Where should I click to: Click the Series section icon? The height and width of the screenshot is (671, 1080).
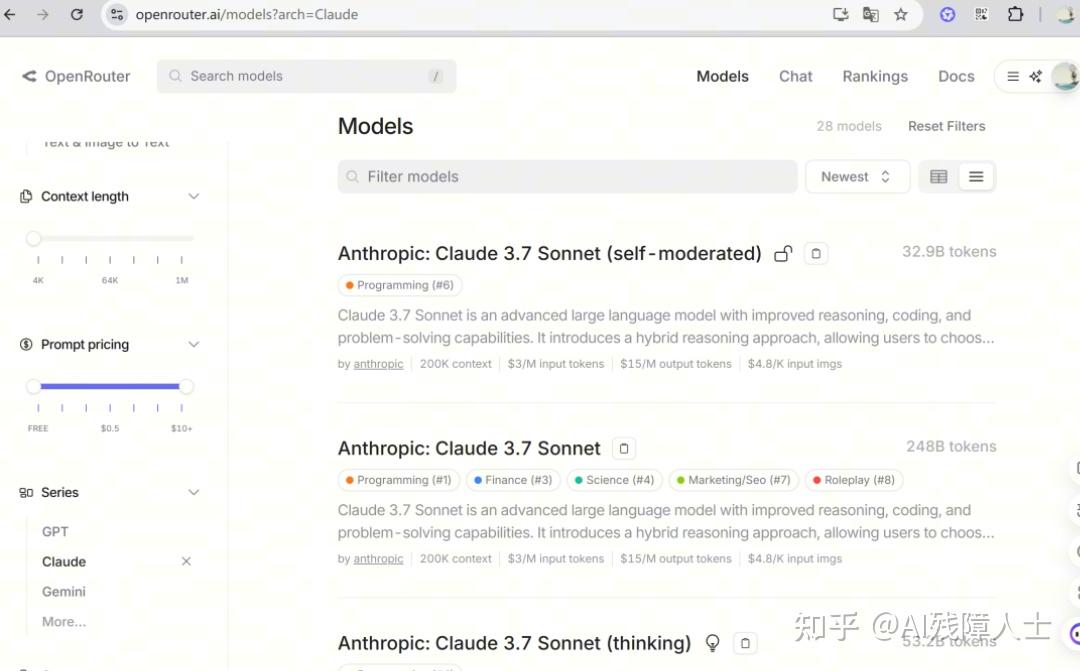click(x=26, y=493)
